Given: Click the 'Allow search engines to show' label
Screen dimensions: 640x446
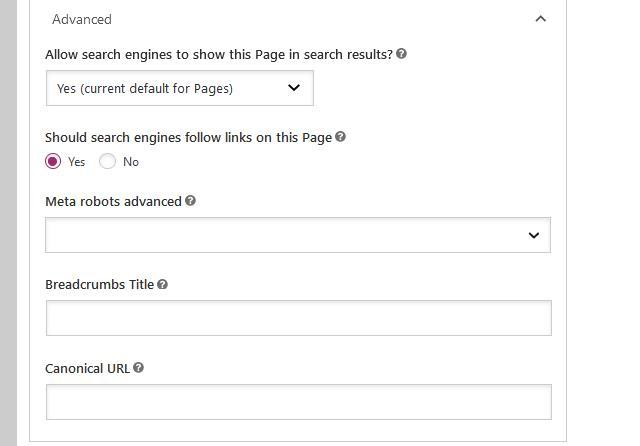Looking at the screenshot, I should click(x=218, y=54).
